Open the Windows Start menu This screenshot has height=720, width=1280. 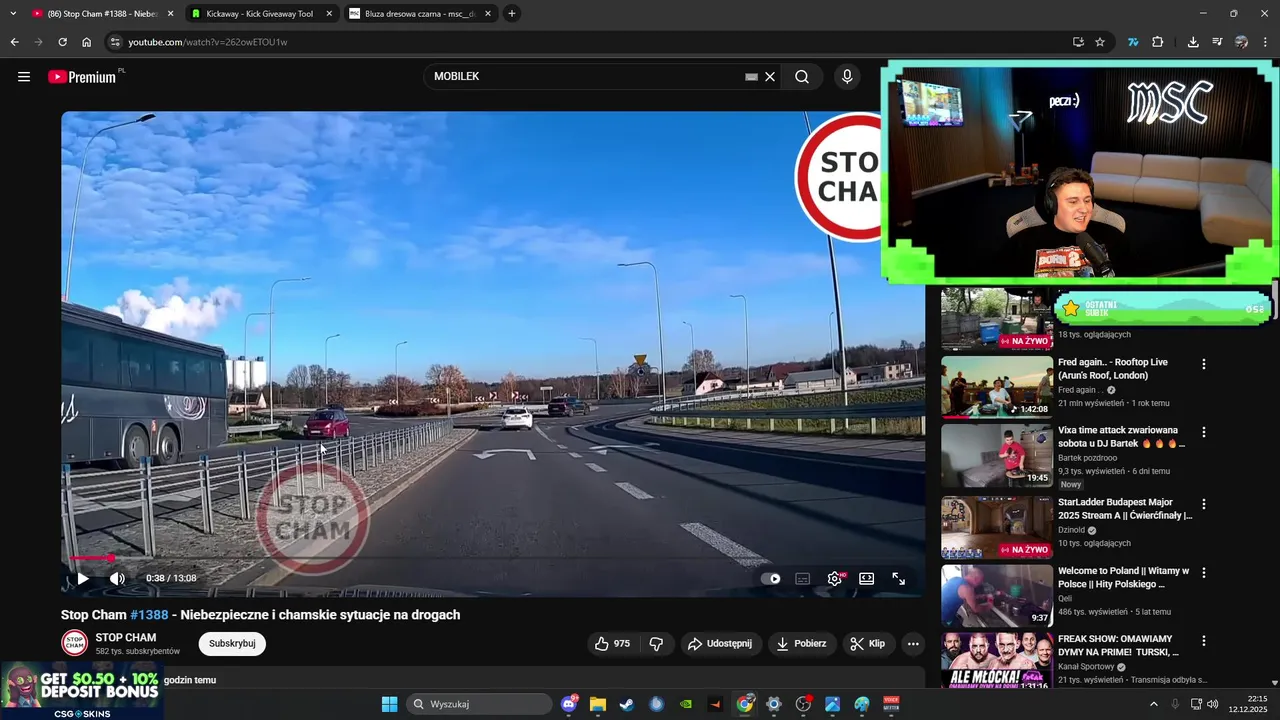389,704
